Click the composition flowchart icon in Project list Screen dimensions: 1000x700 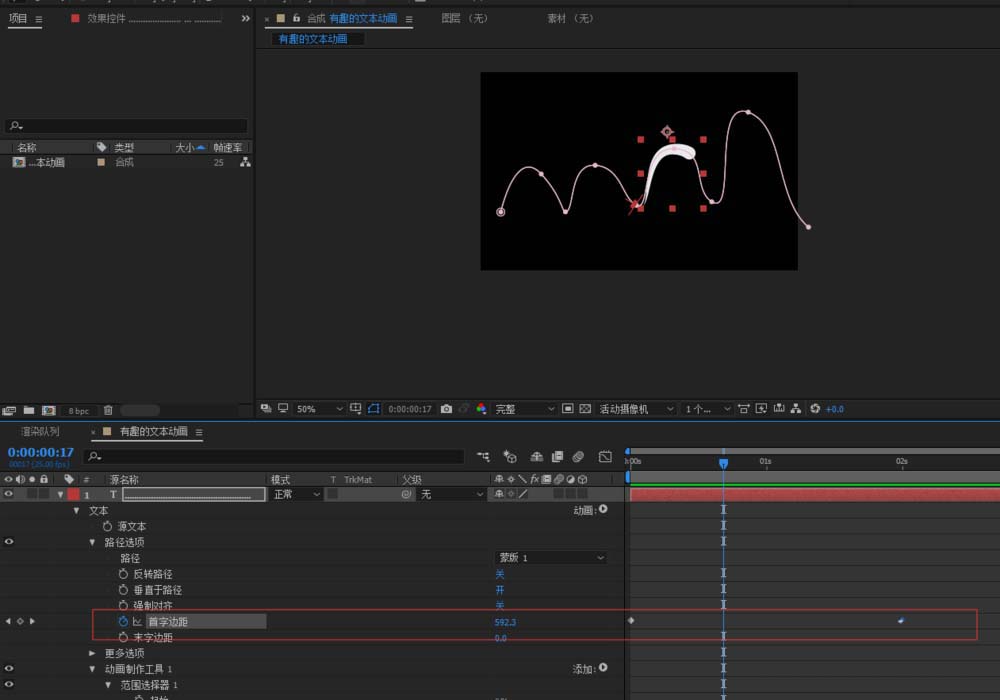tap(245, 162)
